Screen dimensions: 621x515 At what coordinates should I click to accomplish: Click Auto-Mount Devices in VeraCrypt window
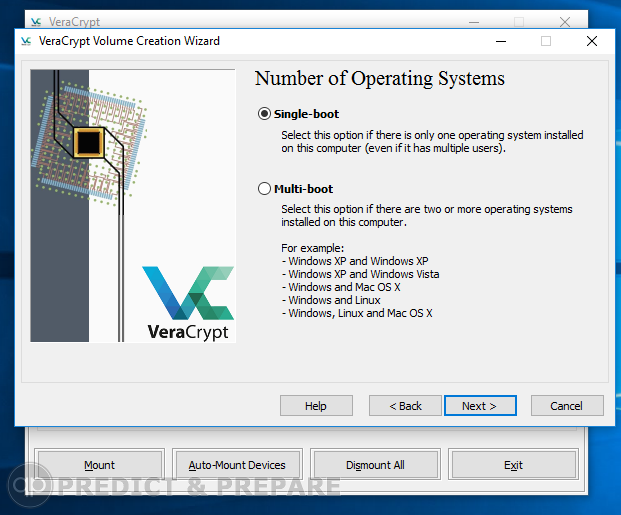click(x=237, y=465)
